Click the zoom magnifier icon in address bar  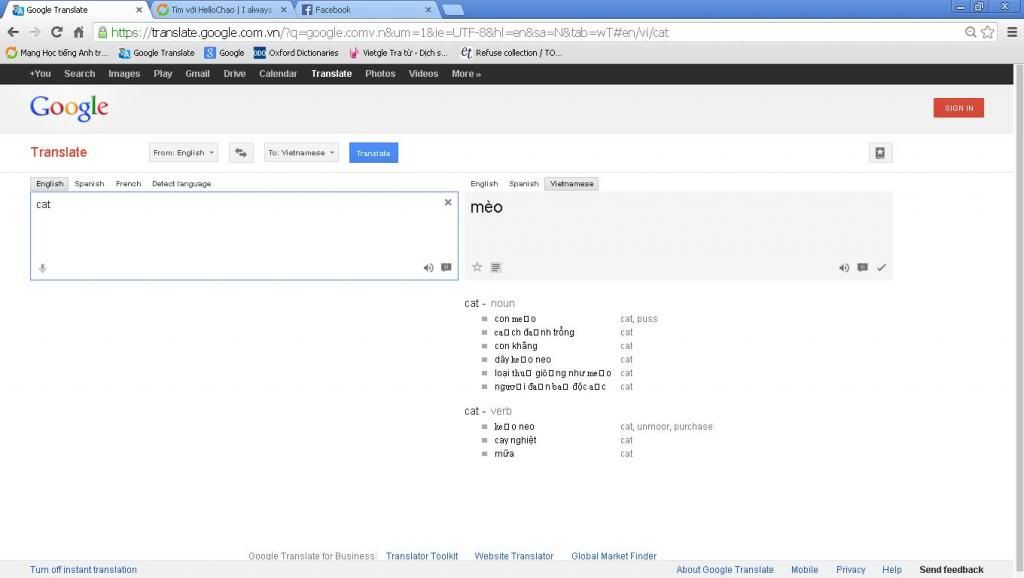(x=970, y=32)
